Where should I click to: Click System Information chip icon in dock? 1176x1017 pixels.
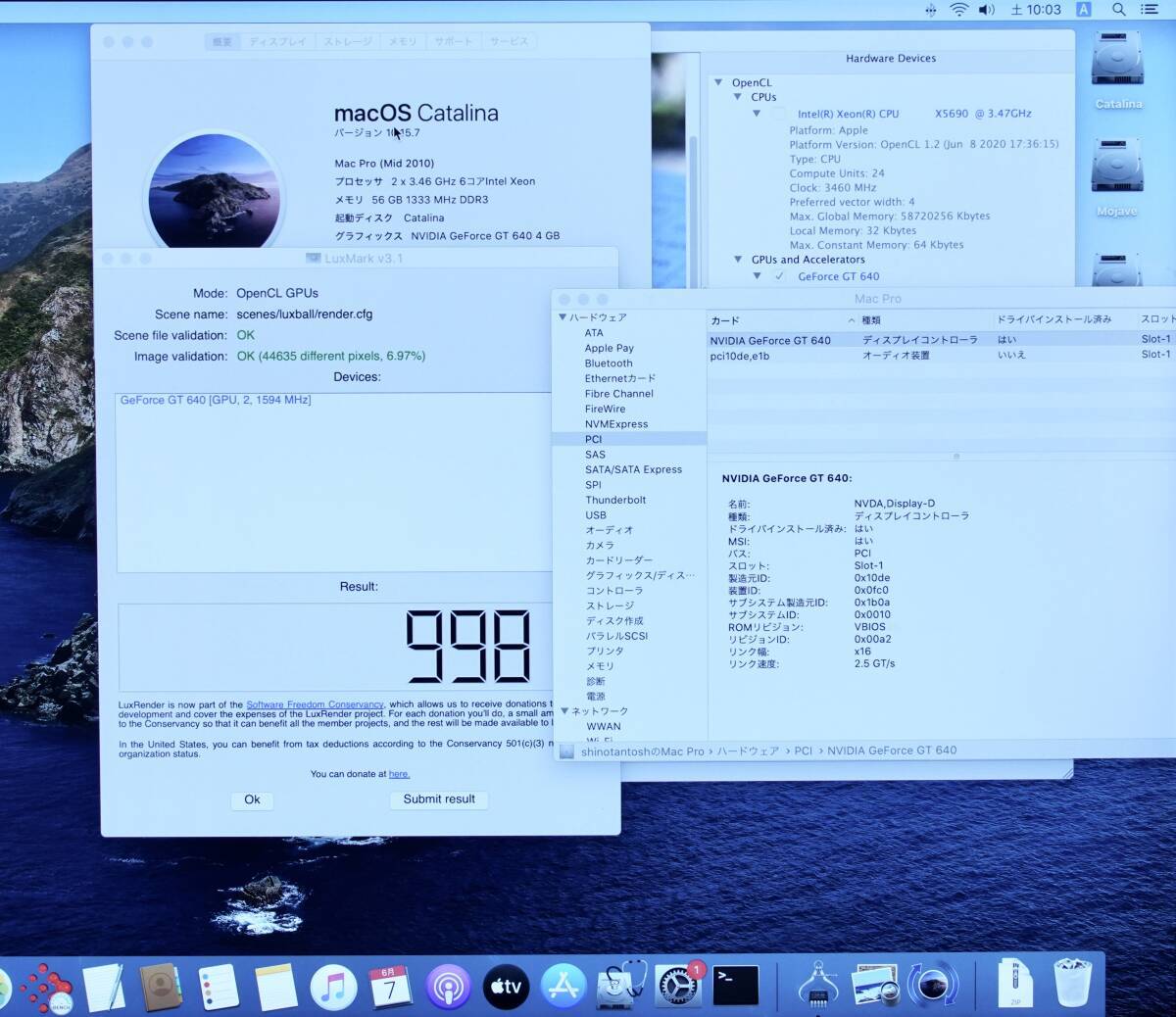pyautogui.click(x=817, y=984)
